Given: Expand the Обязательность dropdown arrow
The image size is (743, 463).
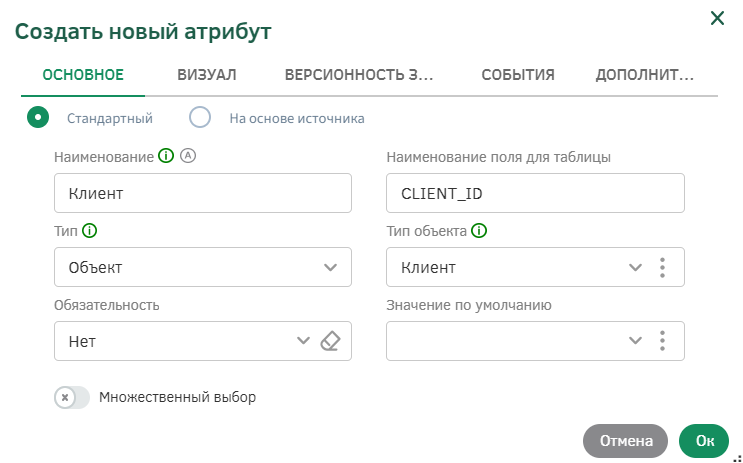Looking at the screenshot, I should (x=303, y=341).
